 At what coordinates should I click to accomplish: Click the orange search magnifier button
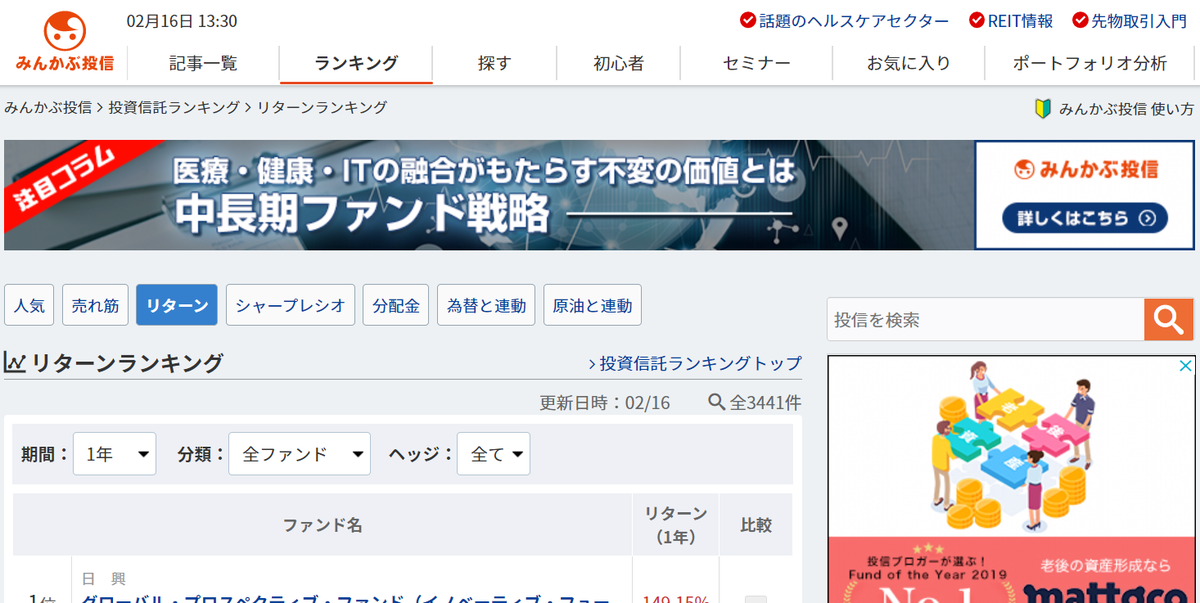1169,319
